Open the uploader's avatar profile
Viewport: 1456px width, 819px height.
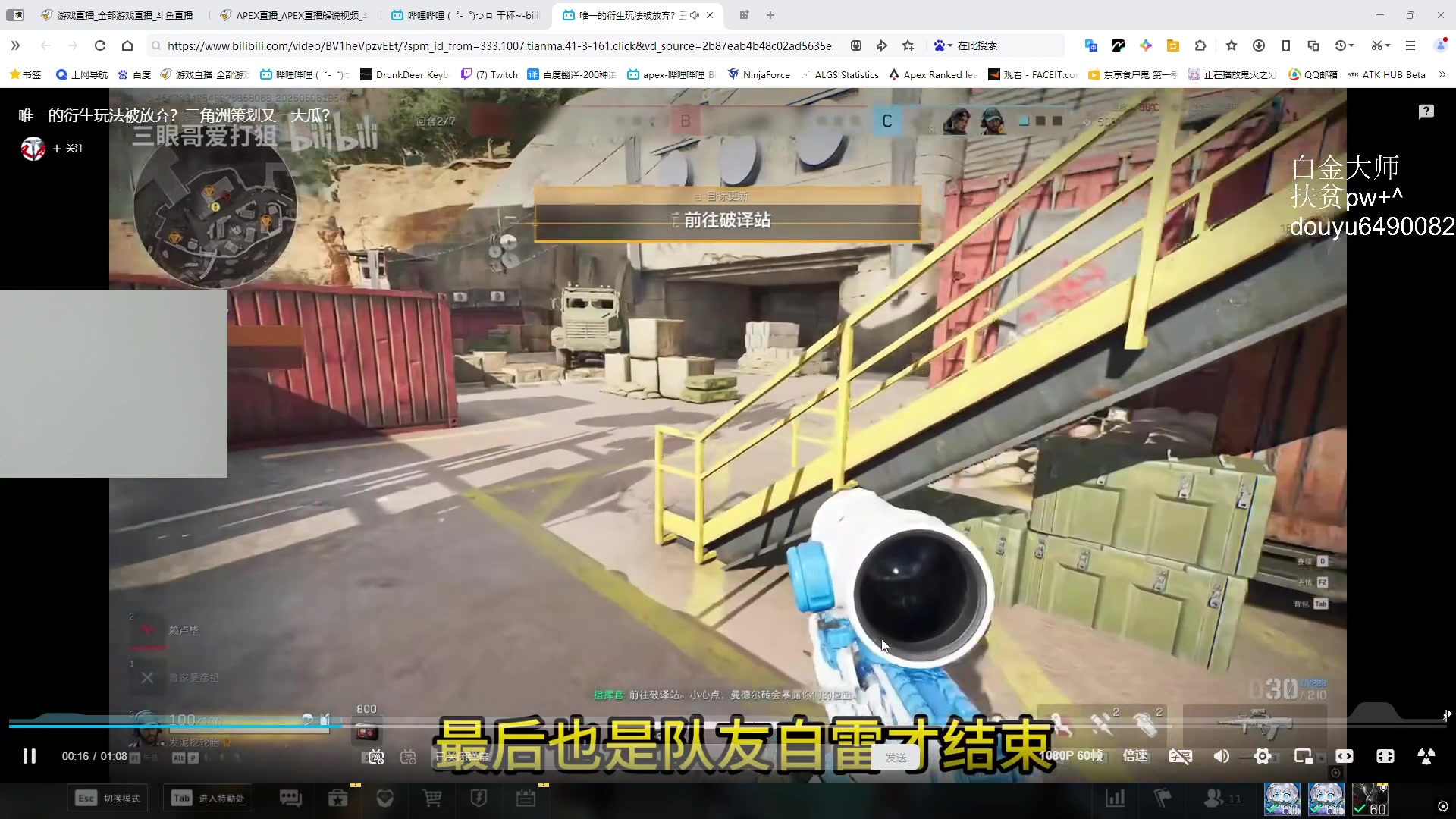[x=33, y=149]
